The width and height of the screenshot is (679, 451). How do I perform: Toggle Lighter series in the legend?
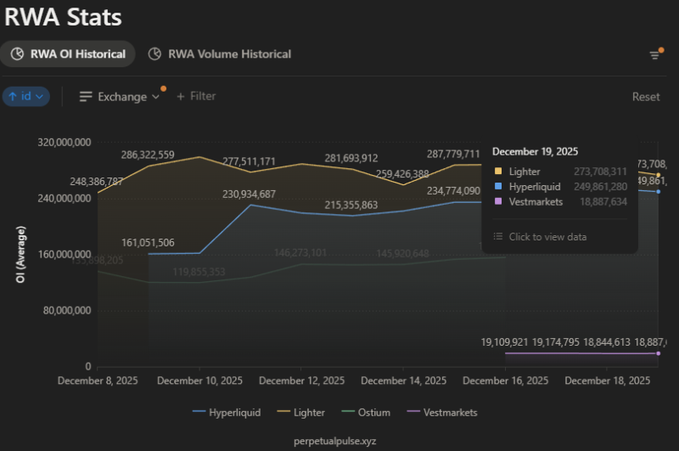coord(314,412)
